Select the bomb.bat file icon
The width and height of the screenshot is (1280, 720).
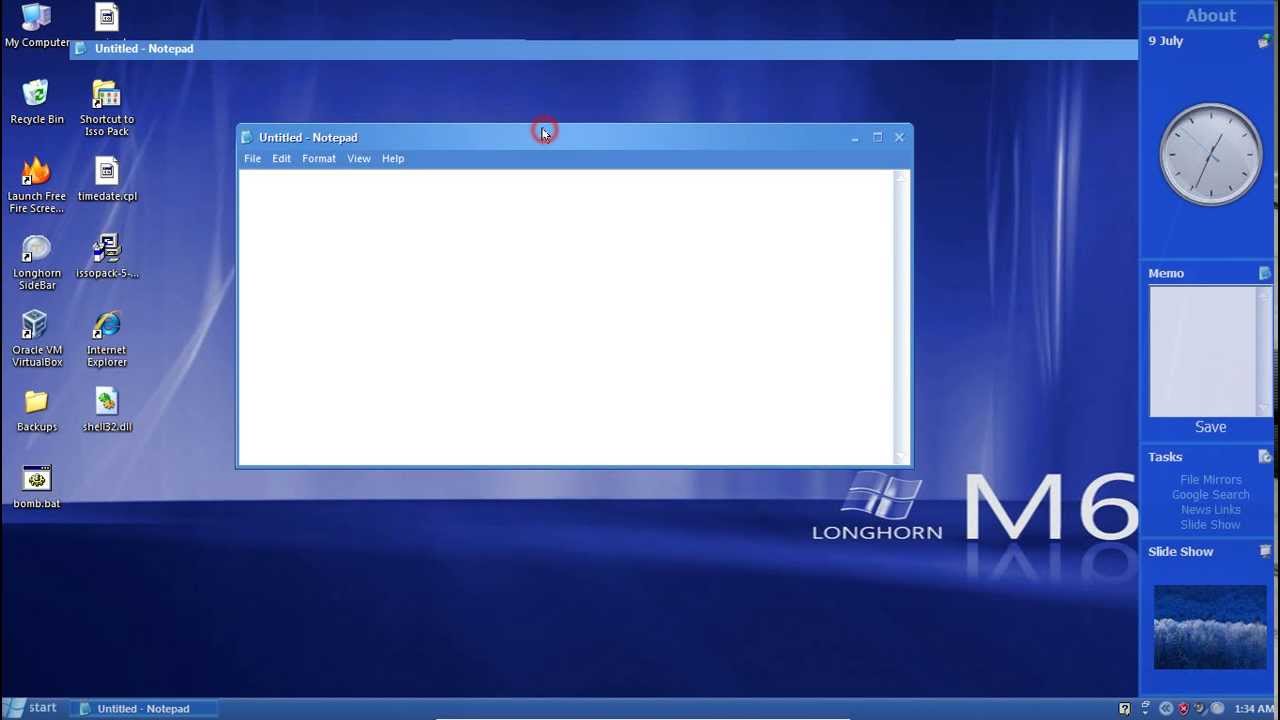pos(36,487)
